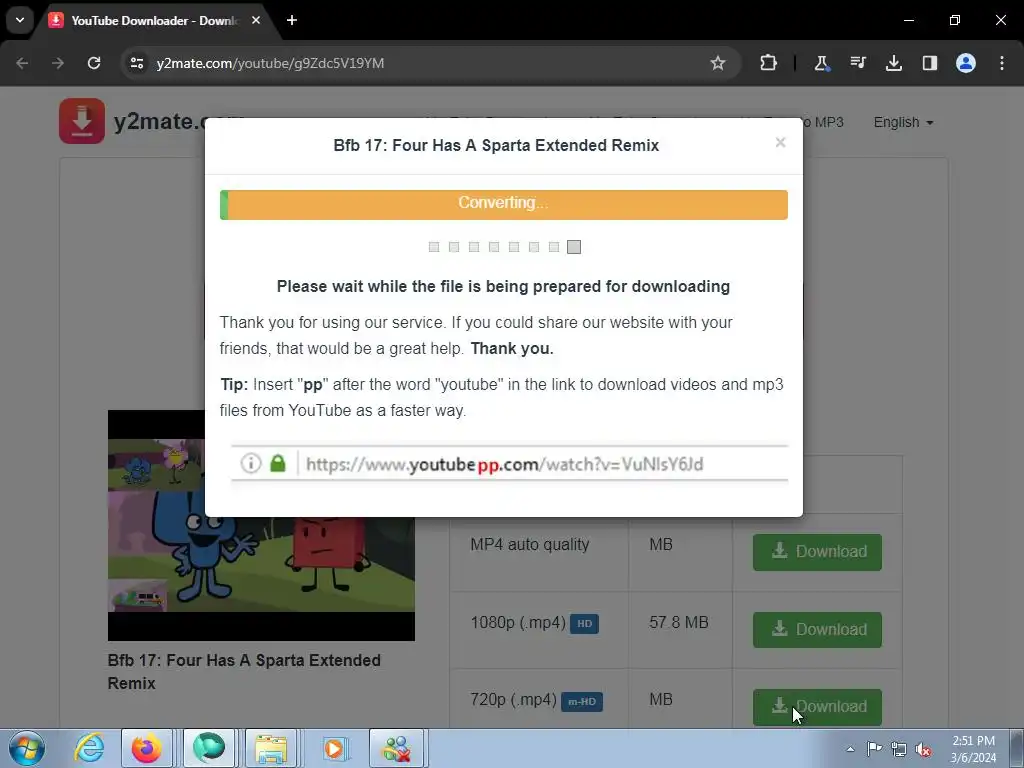
Task: Go back with the browser back arrow
Action: point(22,63)
